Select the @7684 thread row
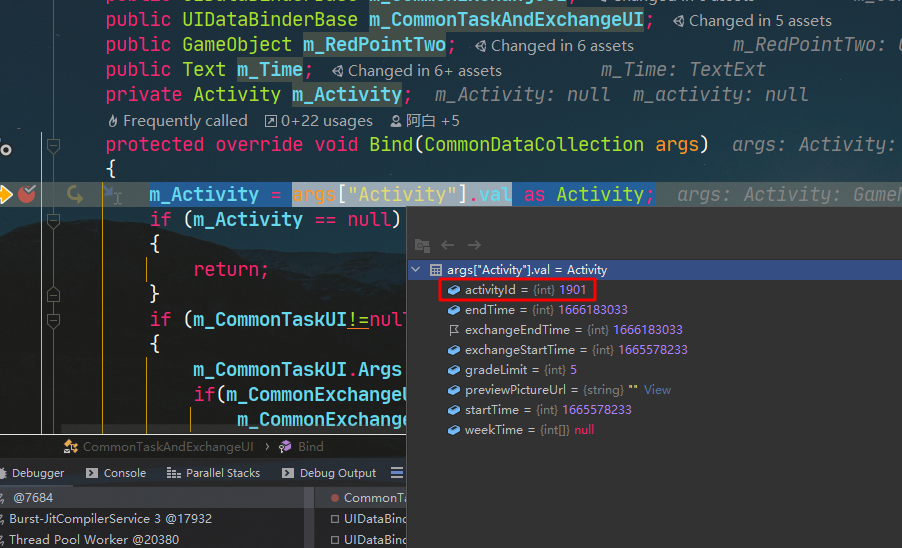This screenshot has width=902, height=548. (x=152, y=497)
